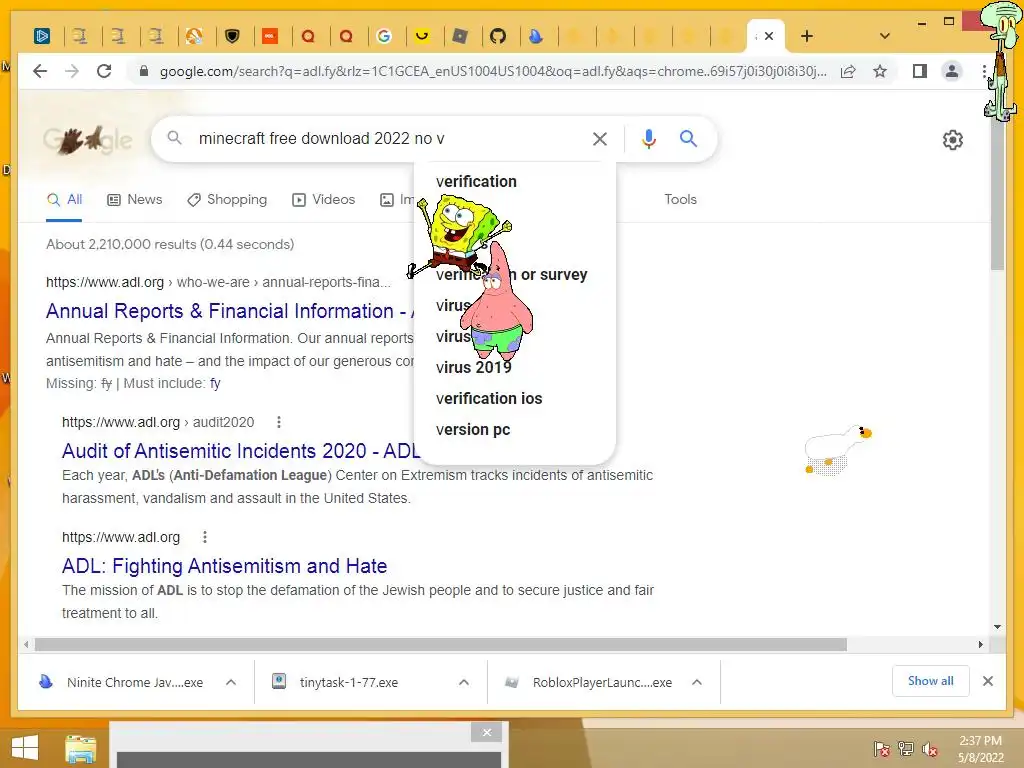The width and height of the screenshot is (1024, 768).
Task: Open the search Tools options
Action: click(680, 199)
